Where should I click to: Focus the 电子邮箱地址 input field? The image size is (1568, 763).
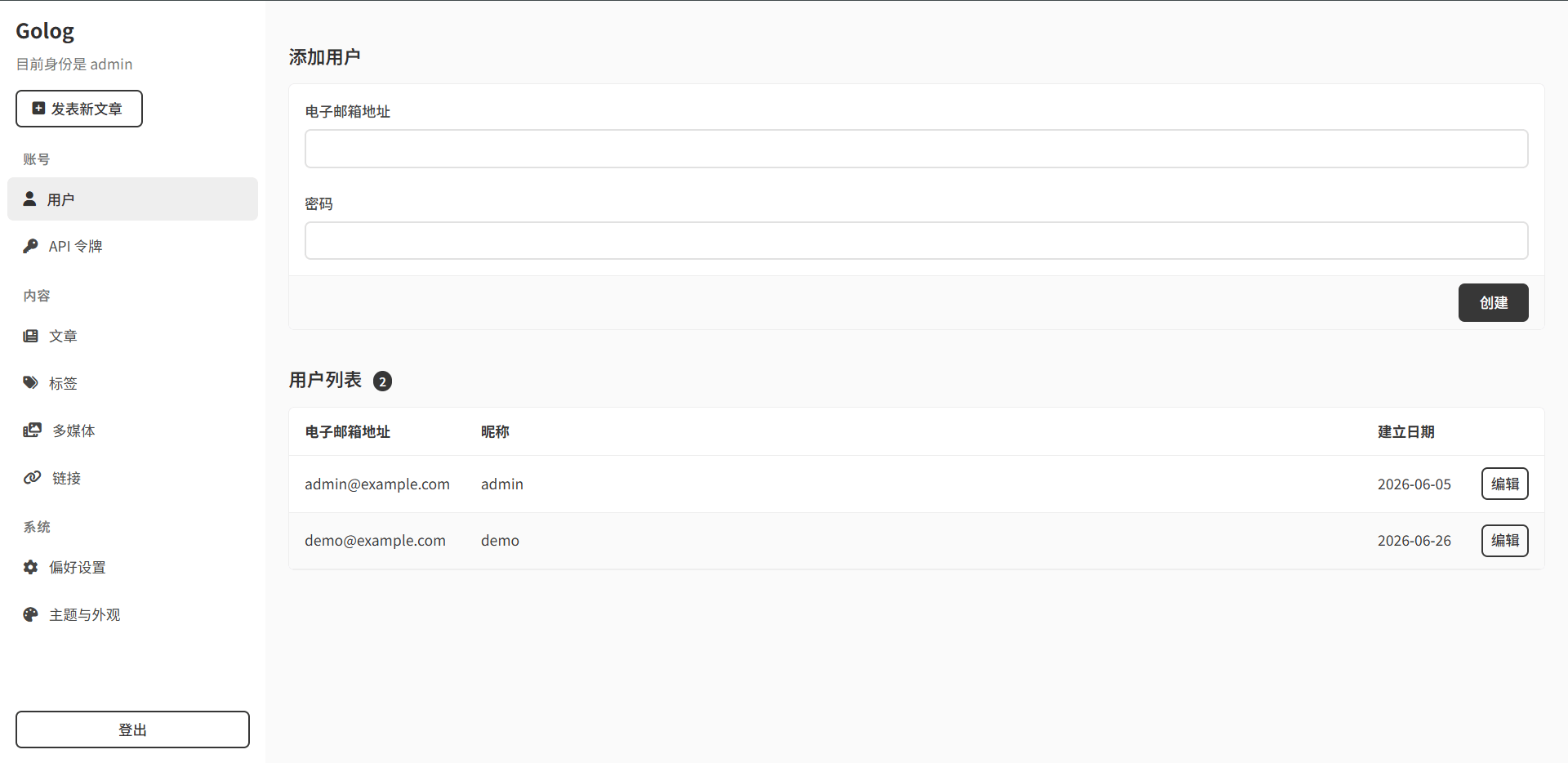916,149
